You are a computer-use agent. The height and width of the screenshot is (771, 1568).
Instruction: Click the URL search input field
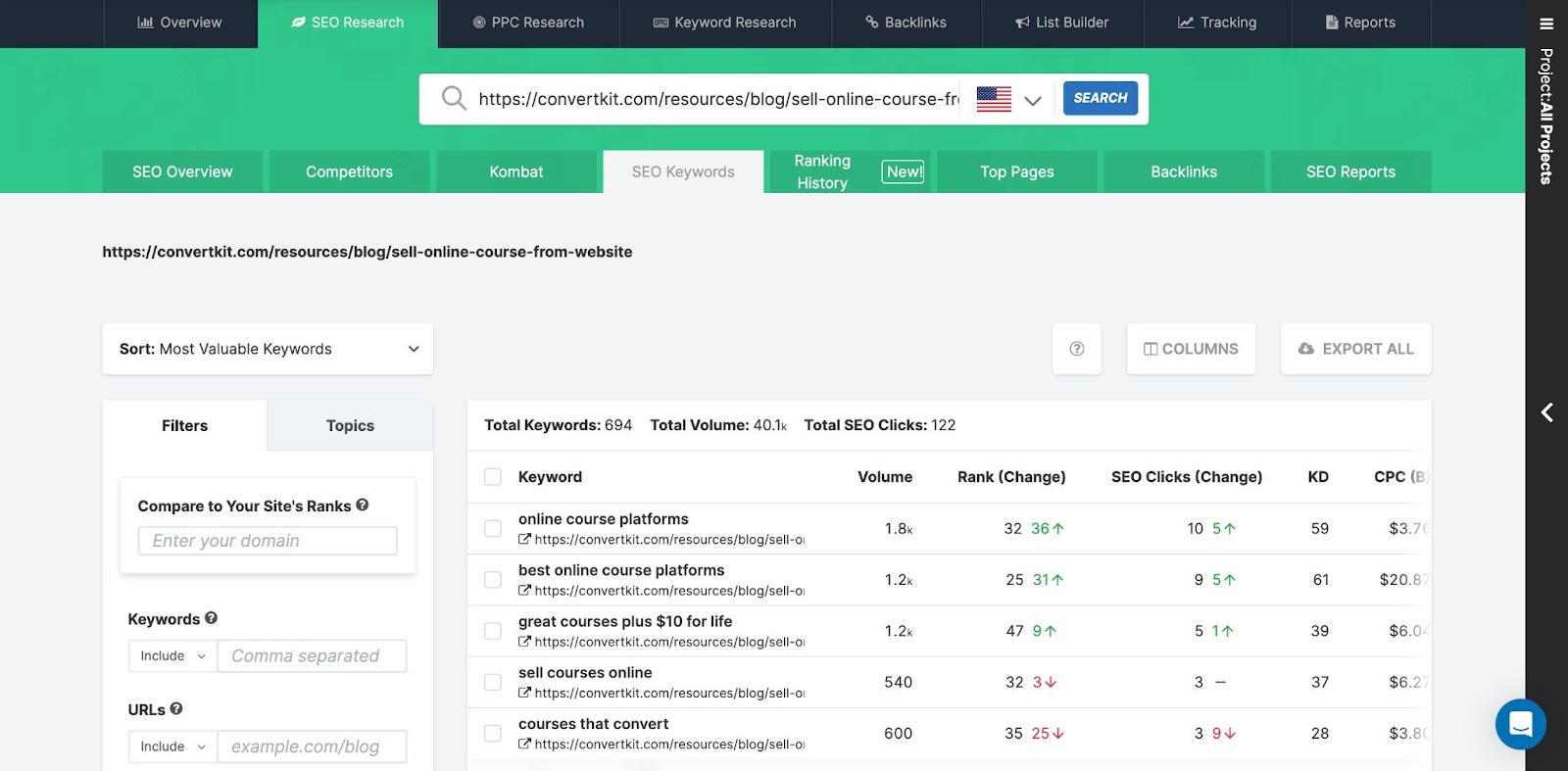(718, 99)
